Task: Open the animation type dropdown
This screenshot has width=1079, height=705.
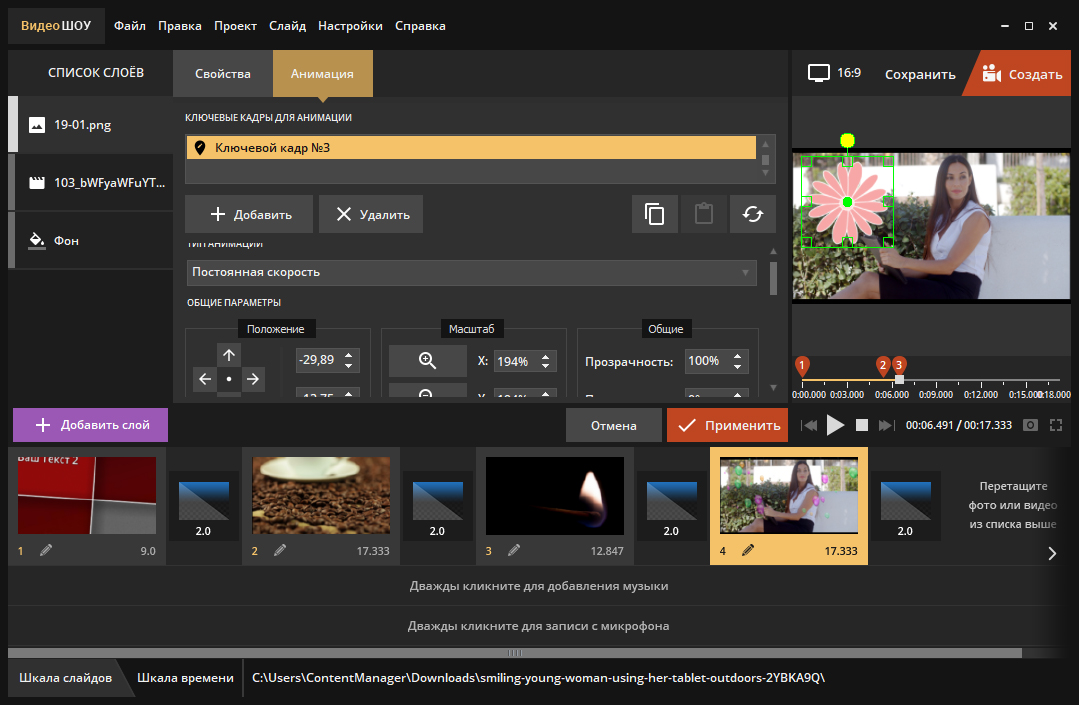Action: pos(472,272)
